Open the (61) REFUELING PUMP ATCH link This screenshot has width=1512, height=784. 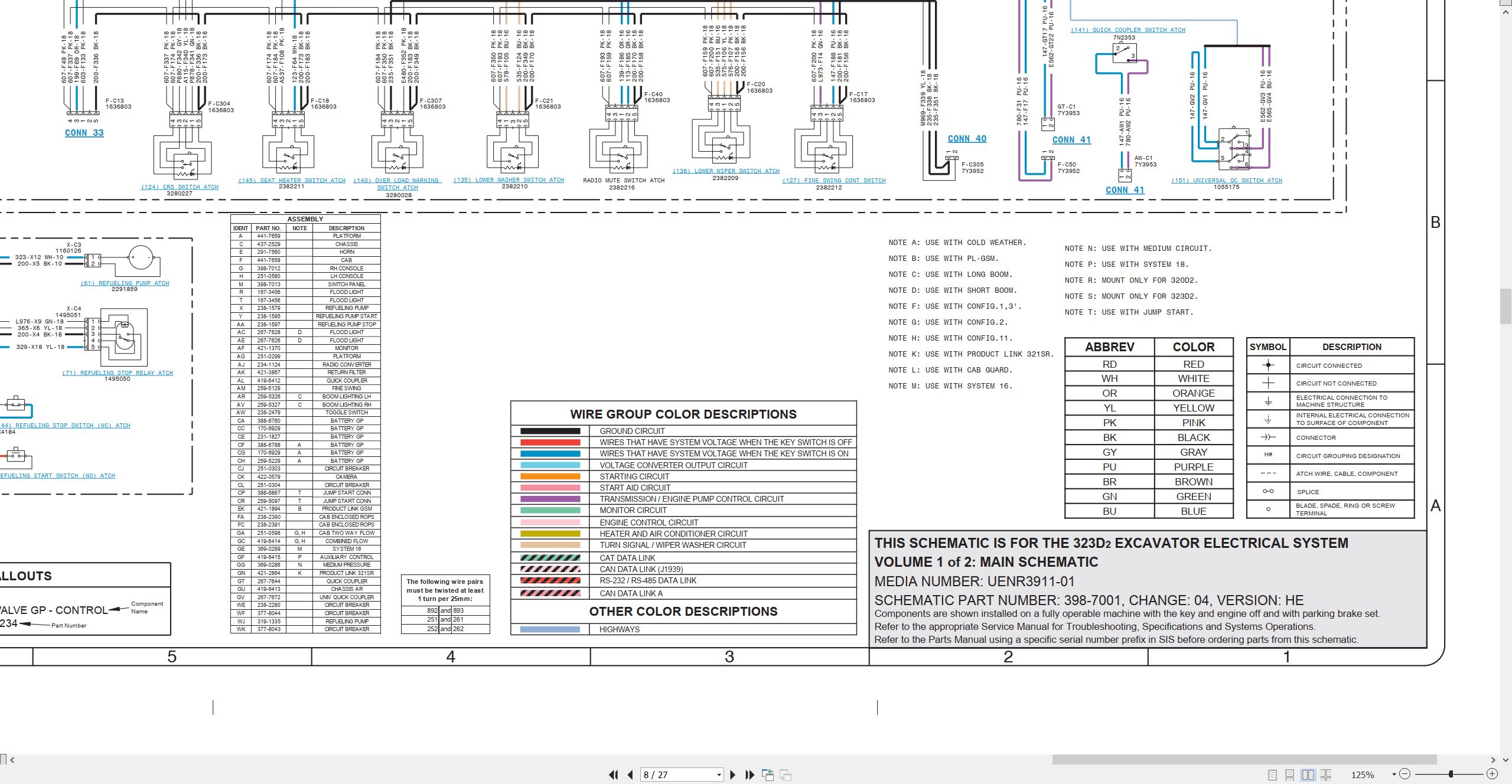(125, 283)
